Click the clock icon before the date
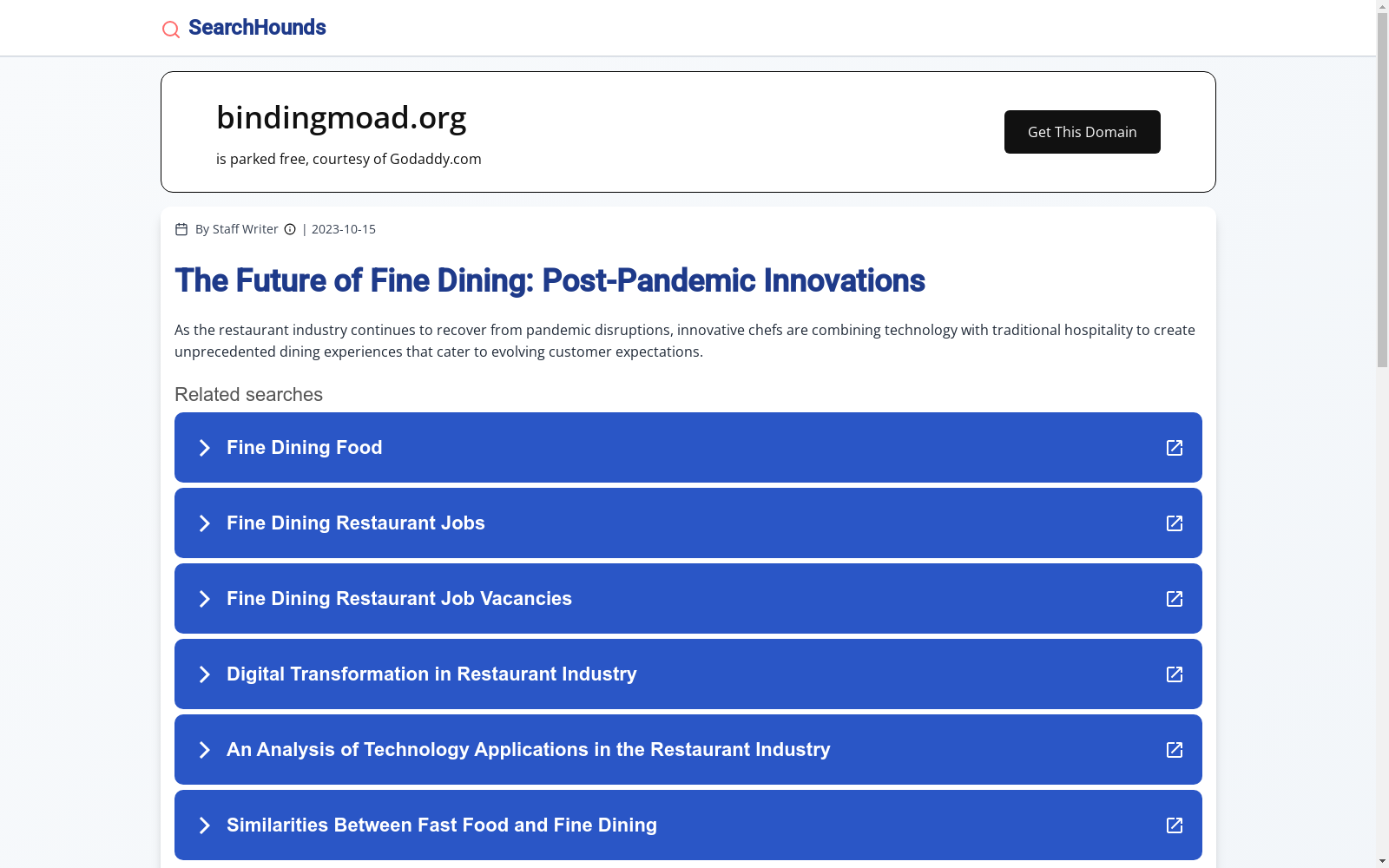The width and height of the screenshot is (1389, 868). click(x=290, y=229)
